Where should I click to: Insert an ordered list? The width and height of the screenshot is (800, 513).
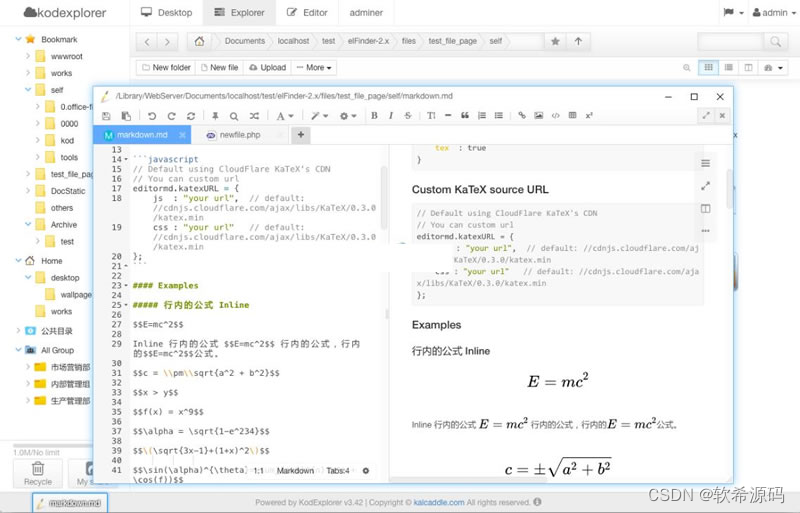482,115
